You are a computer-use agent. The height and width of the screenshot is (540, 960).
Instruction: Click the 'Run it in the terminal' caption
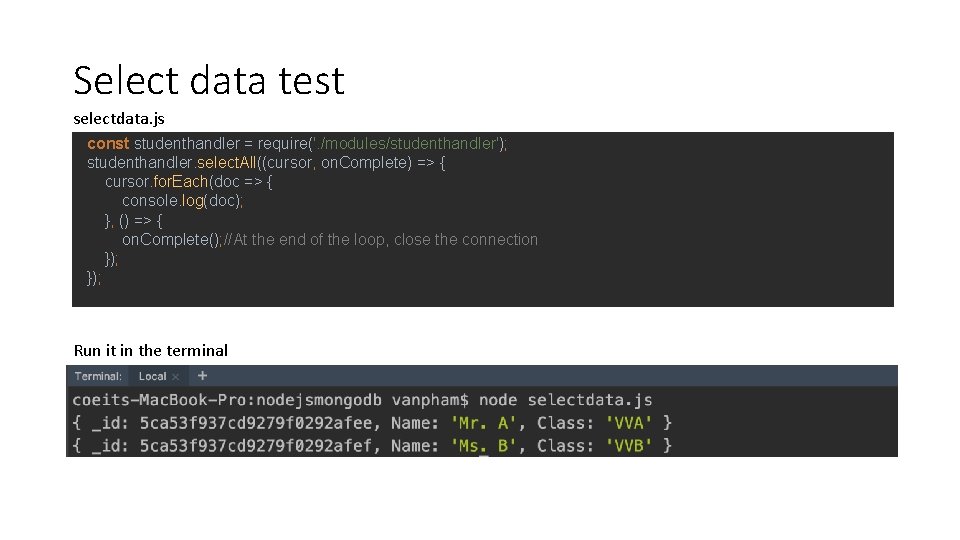[151, 350]
